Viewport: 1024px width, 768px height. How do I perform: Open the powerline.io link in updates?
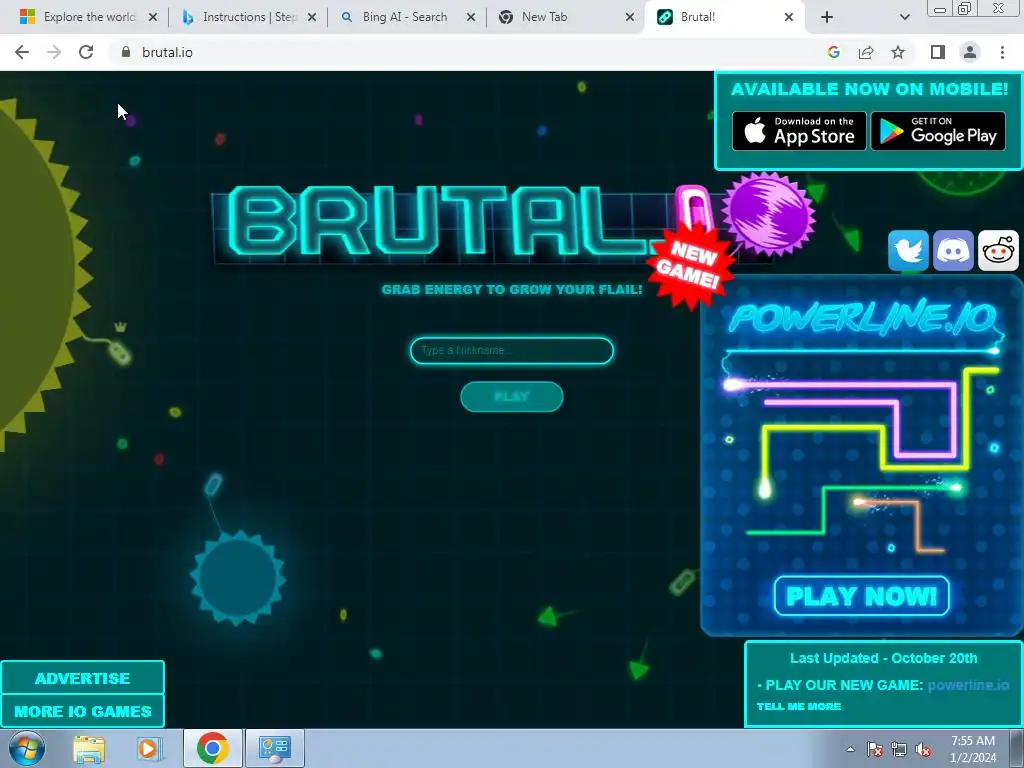pyautogui.click(x=968, y=685)
